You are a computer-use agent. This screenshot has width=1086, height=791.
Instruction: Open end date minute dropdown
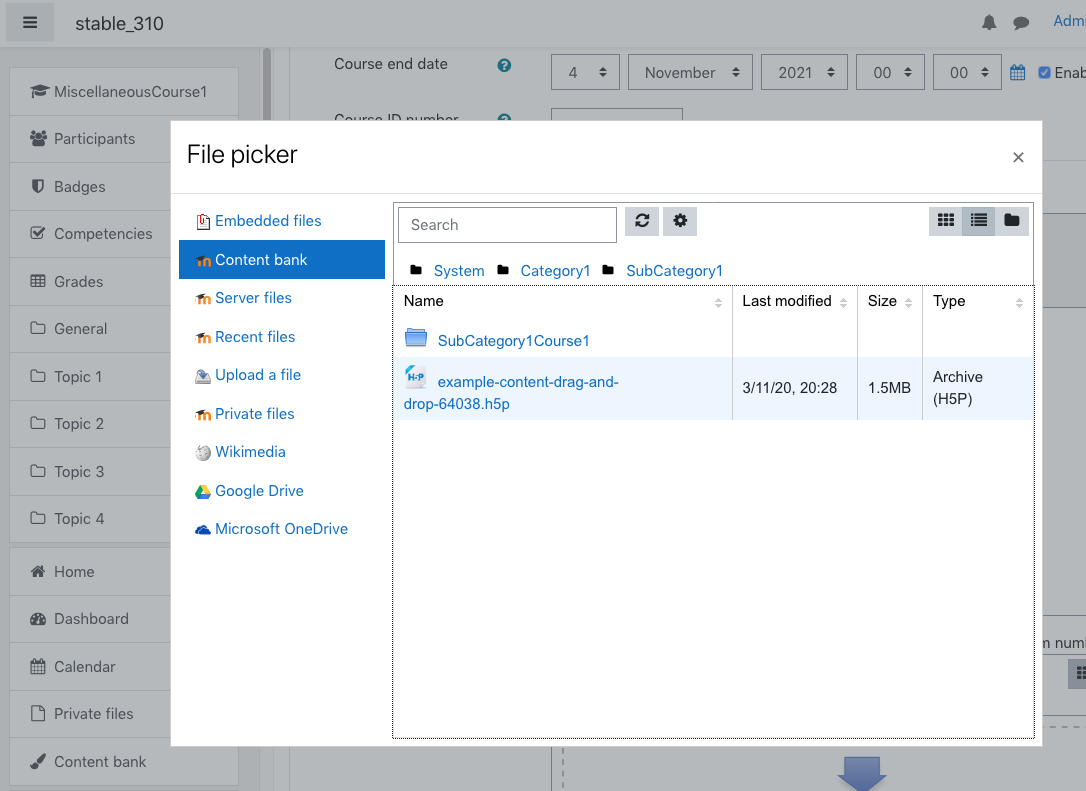point(967,72)
